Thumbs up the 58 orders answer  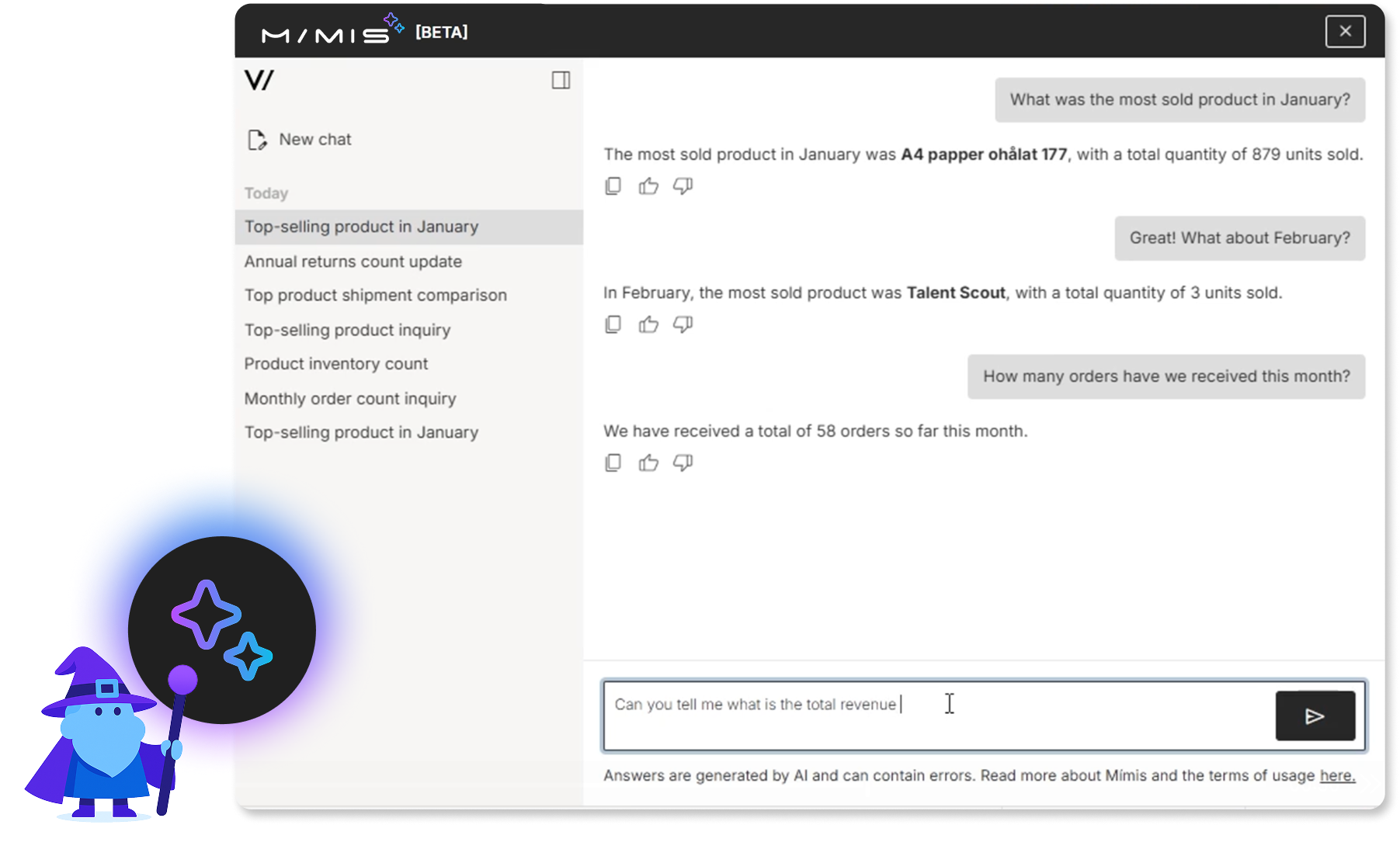tap(648, 463)
